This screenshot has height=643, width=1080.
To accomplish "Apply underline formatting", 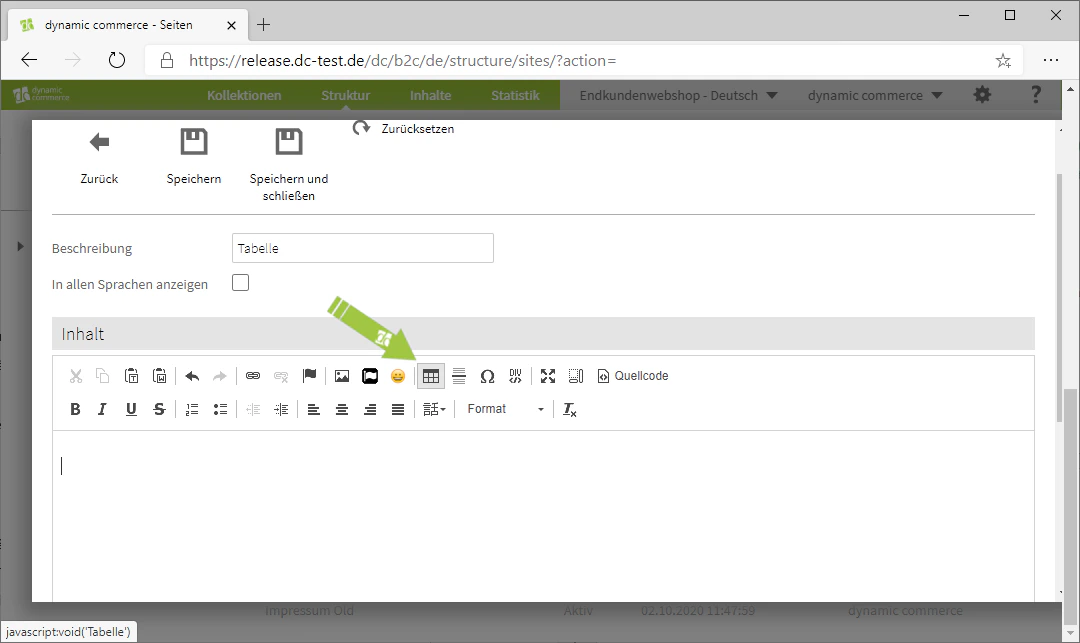I will pos(131,409).
